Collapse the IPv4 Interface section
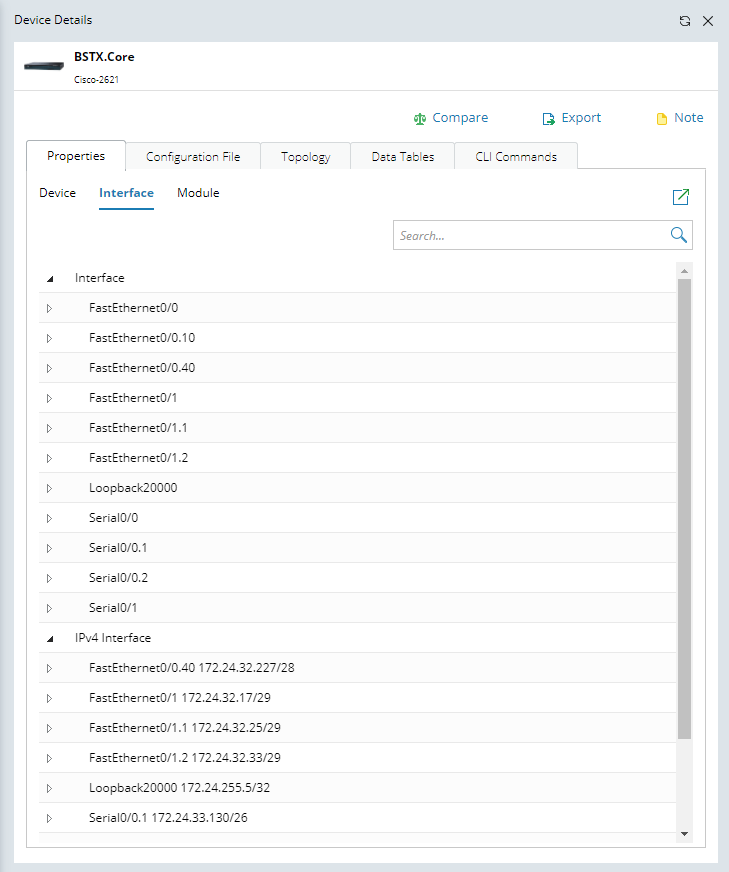729x872 pixels. [49, 638]
